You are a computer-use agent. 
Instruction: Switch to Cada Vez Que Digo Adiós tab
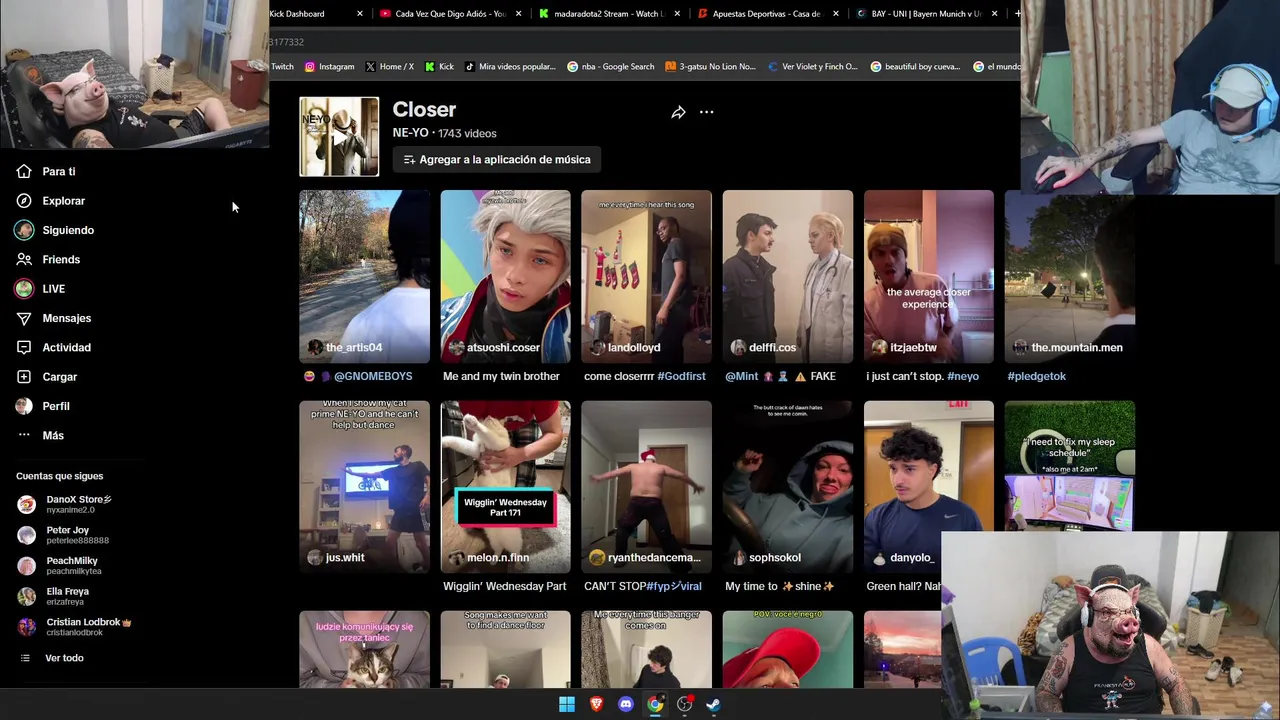click(450, 14)
